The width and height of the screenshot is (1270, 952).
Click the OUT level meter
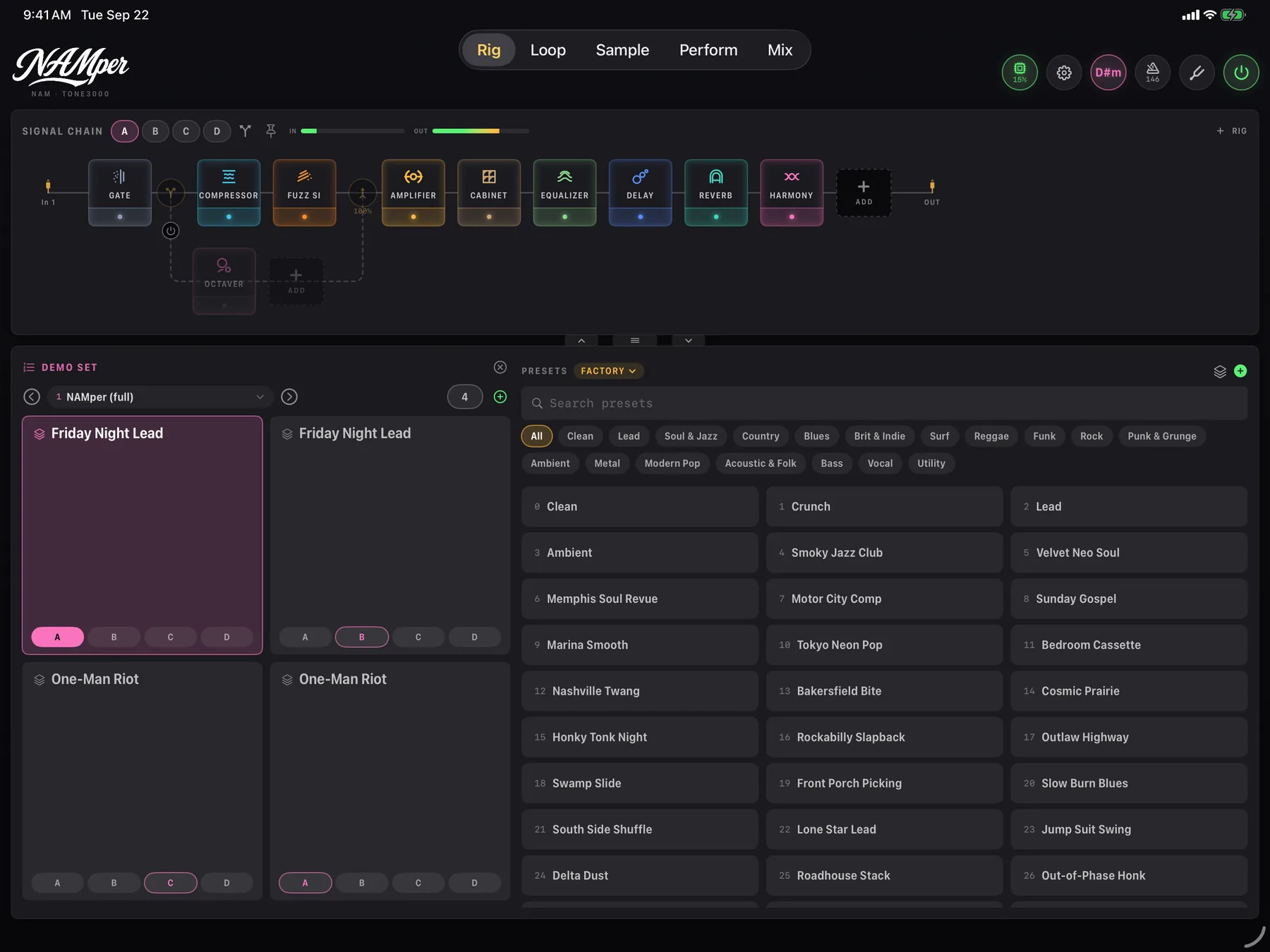point(480,131)
